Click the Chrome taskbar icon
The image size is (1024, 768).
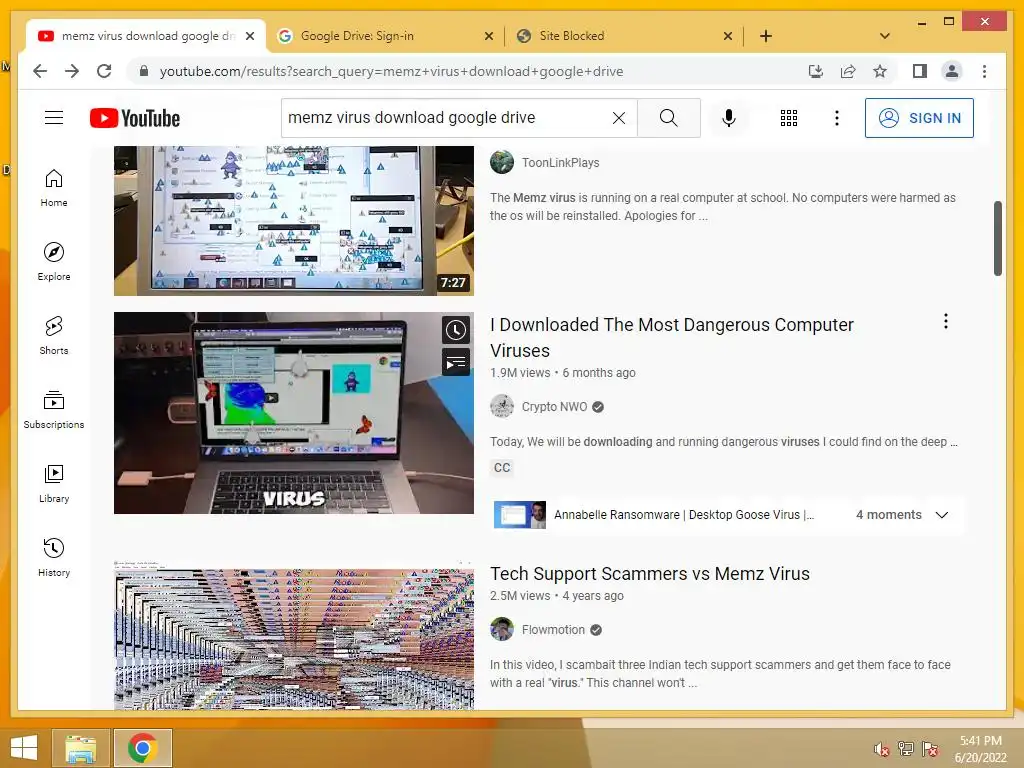(142, 748)
